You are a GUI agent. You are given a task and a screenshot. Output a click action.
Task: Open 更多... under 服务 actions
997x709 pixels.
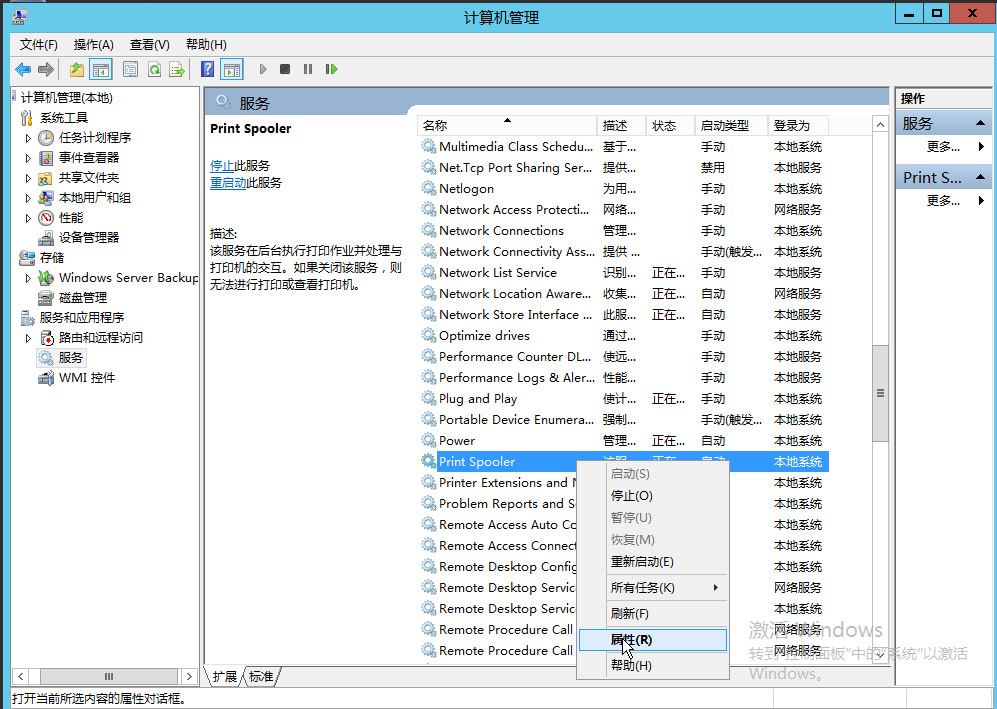pos(944,147)
